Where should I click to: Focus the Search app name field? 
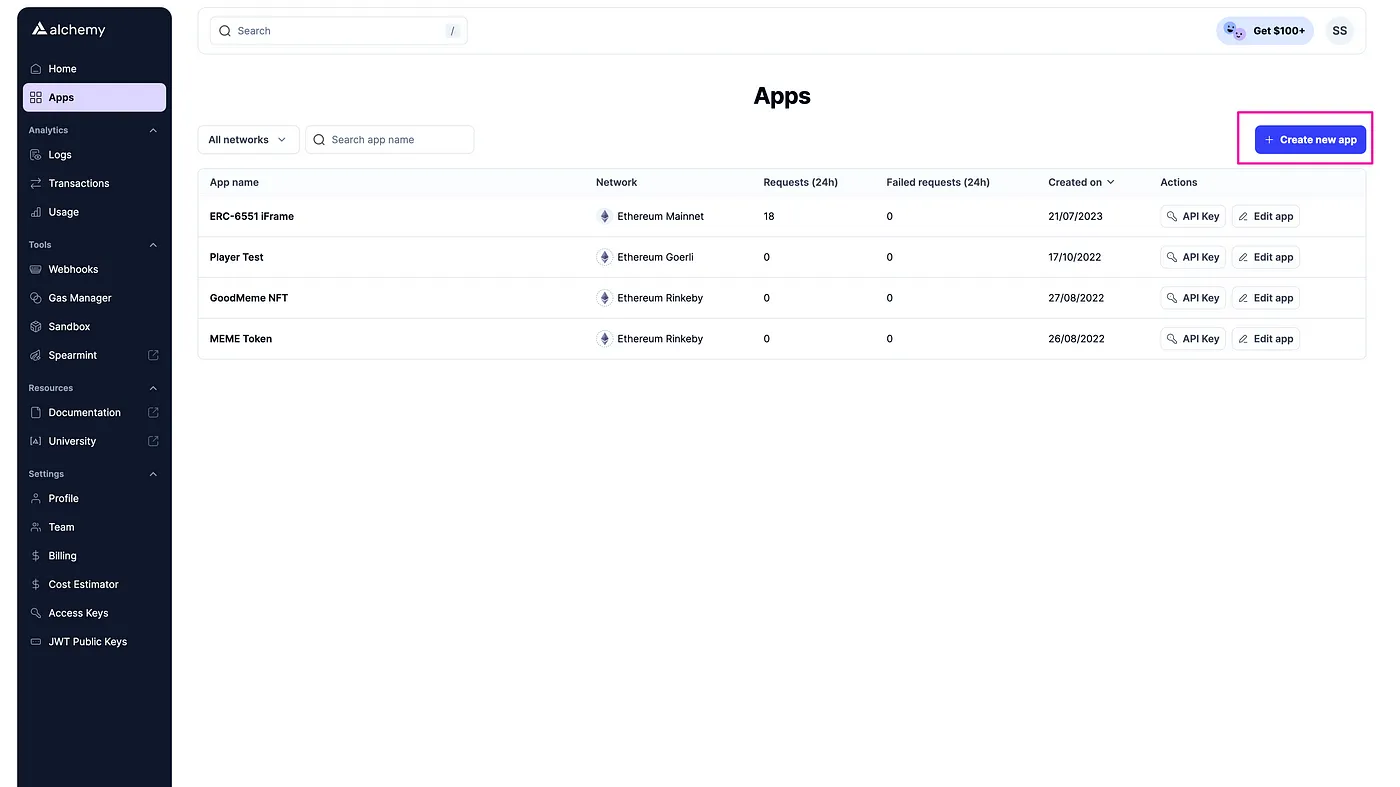click(x=389, y=140)
